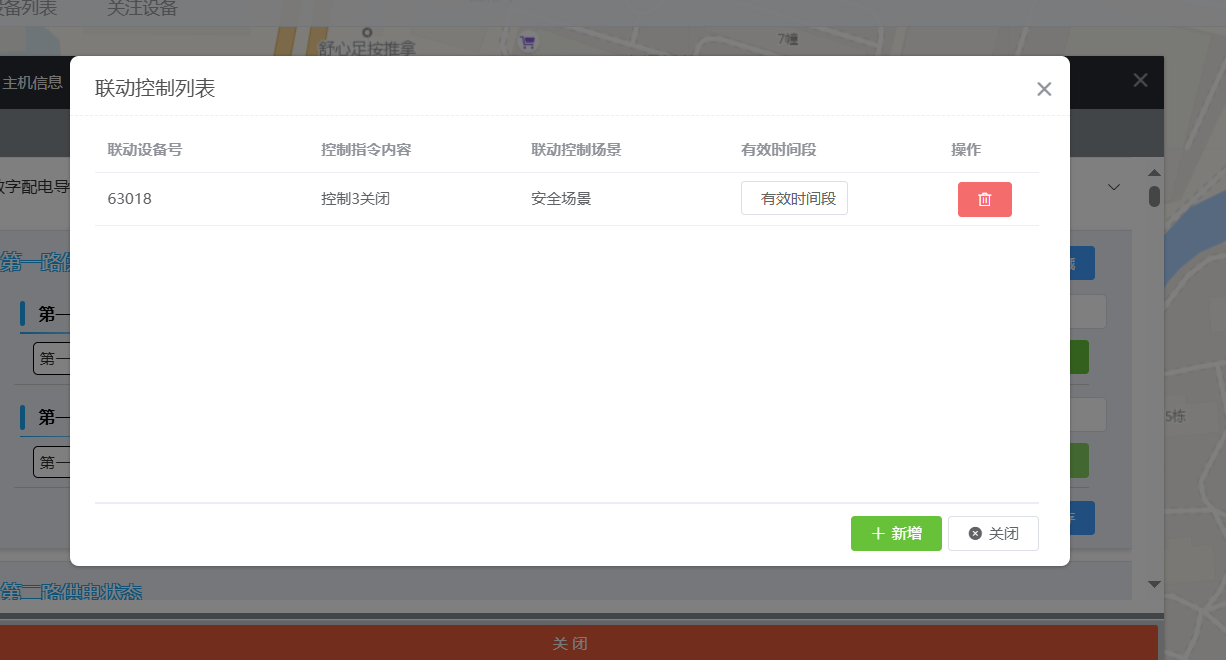Viewport: 1226px width, 660px height.
Task: Select the 安全场景 scene cell
Action: [x=561, y=198]
